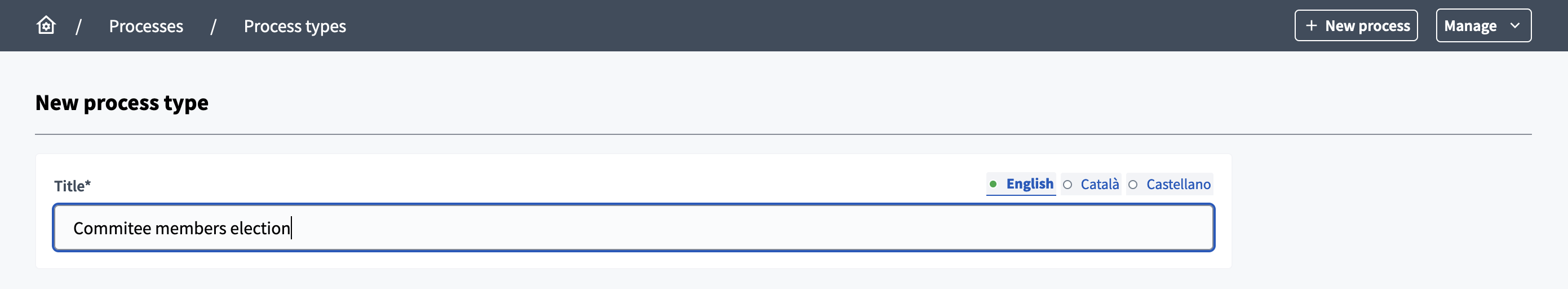Screen dimensions: 1568x289
Task: Click the chevron arrow on Manage
Action: tap(1515, 25)
